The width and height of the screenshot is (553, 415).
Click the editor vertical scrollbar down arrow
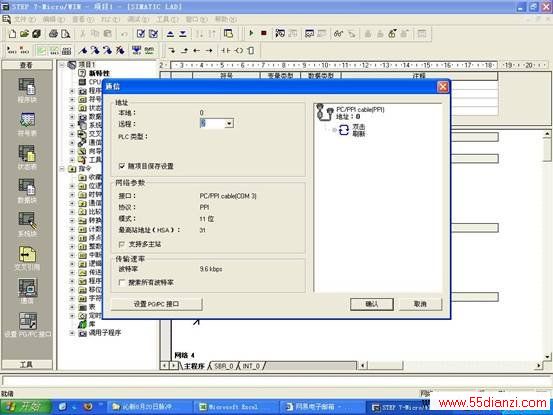(x=547, y=356)
